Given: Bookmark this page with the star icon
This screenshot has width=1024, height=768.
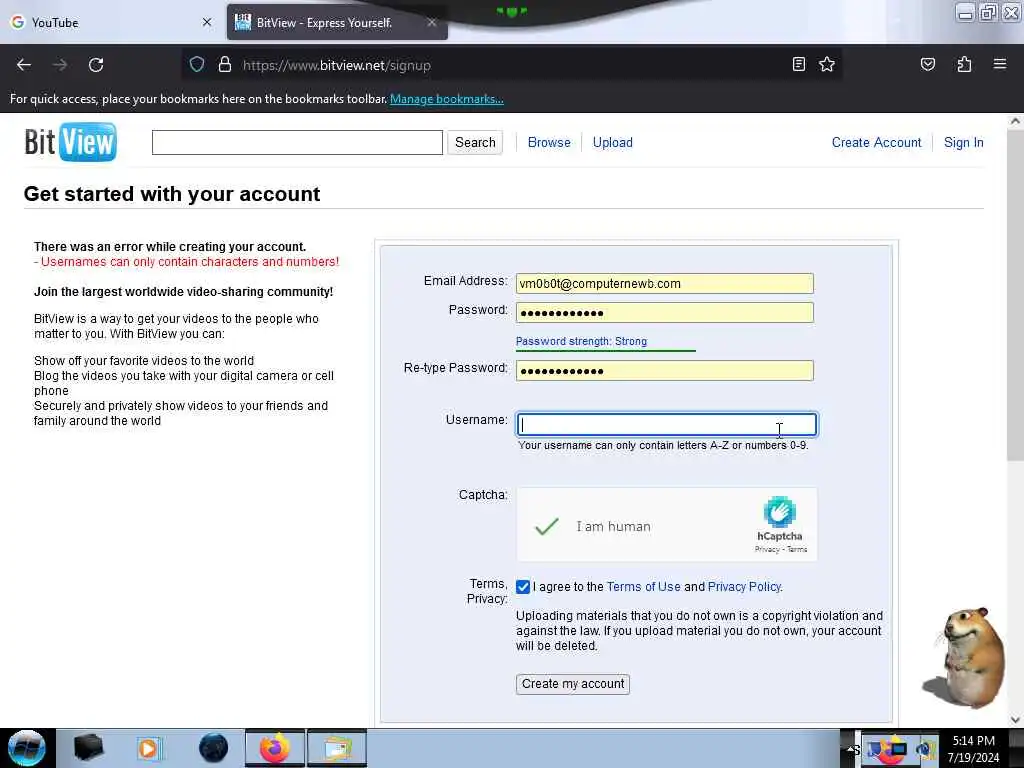Looking at the screenshot, I should 827,64.
